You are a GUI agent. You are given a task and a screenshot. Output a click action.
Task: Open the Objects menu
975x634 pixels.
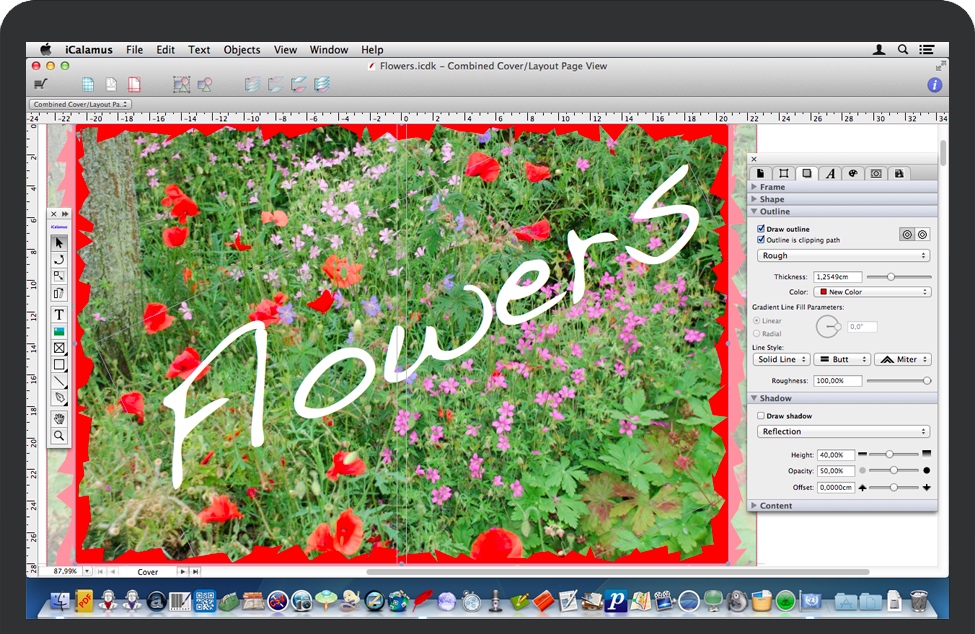[x=241, y=50]
